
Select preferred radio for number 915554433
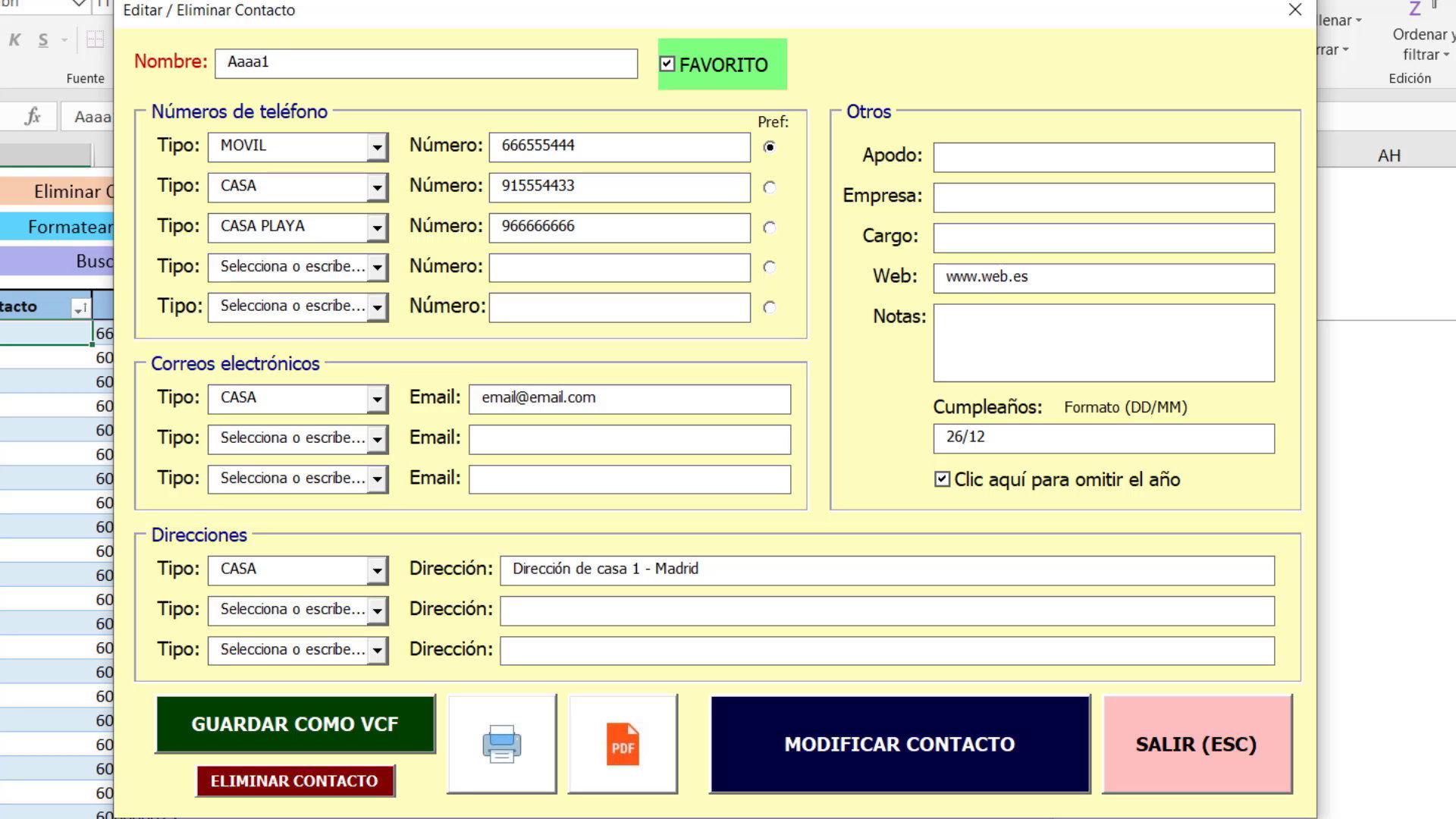[770, 187]
